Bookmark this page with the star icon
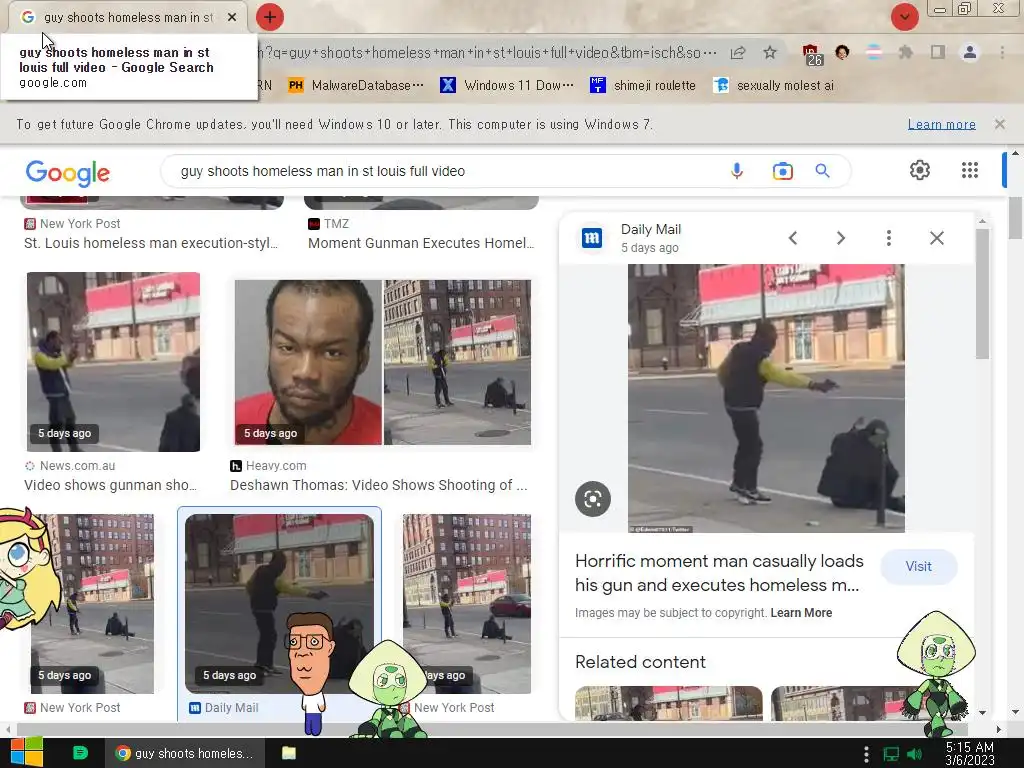The width and height of the screenshot is (1024, 768). (770, 53)
